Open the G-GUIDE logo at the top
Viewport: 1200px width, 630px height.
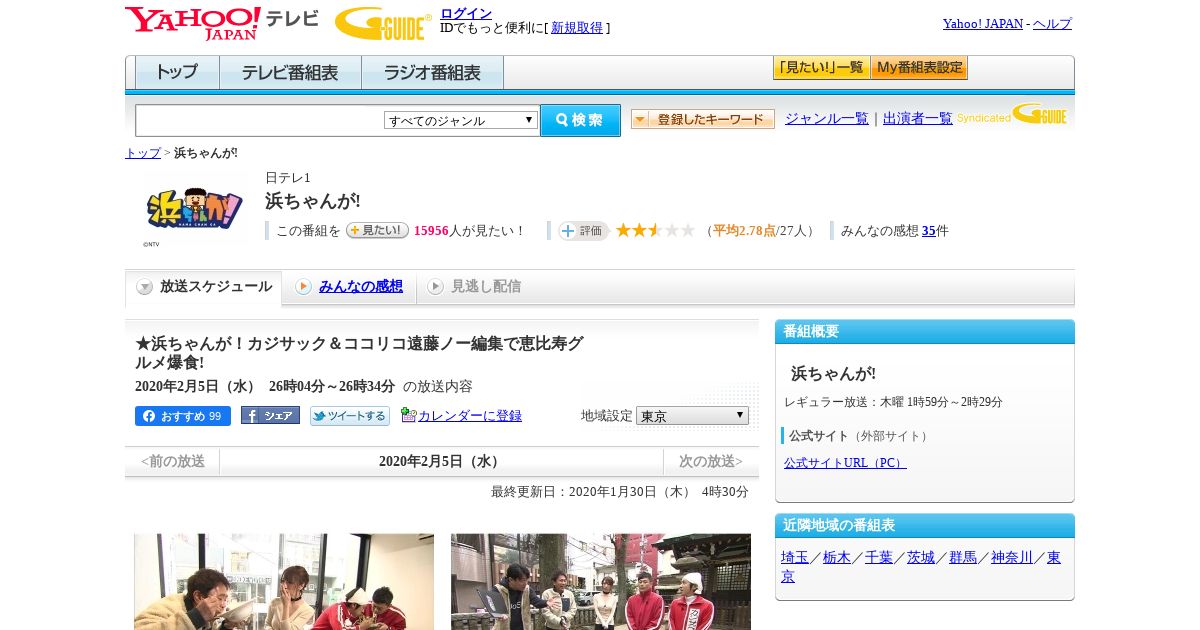(383, 23)
